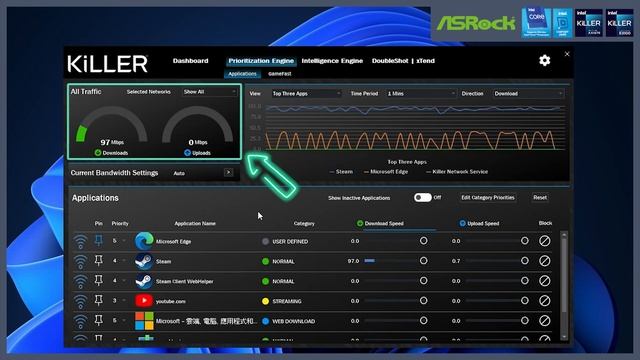Click the green Downloads indicator icon

[98, 153]
